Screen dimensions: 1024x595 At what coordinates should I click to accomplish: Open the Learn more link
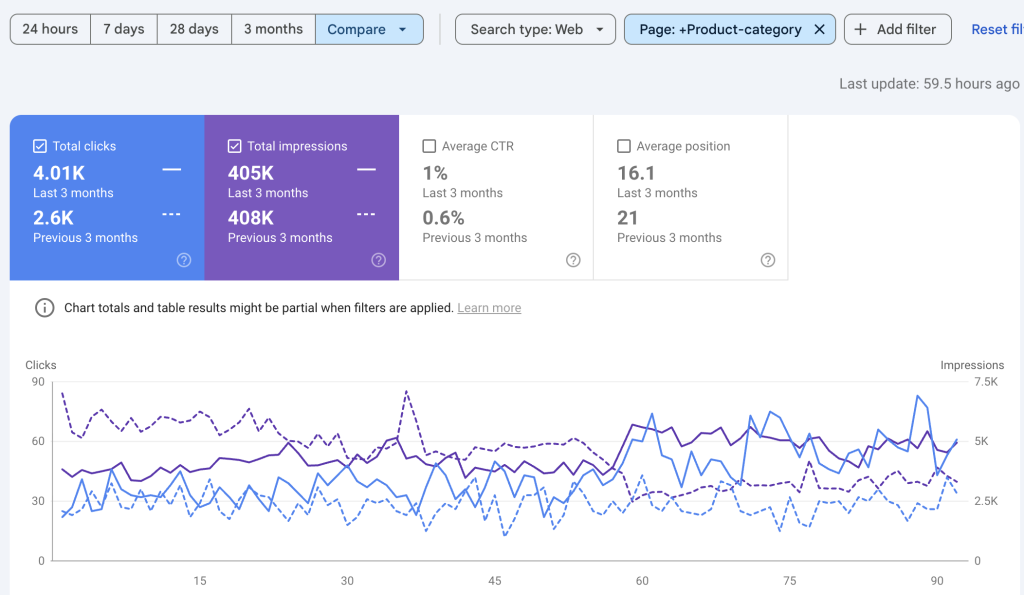click(489, 308)
